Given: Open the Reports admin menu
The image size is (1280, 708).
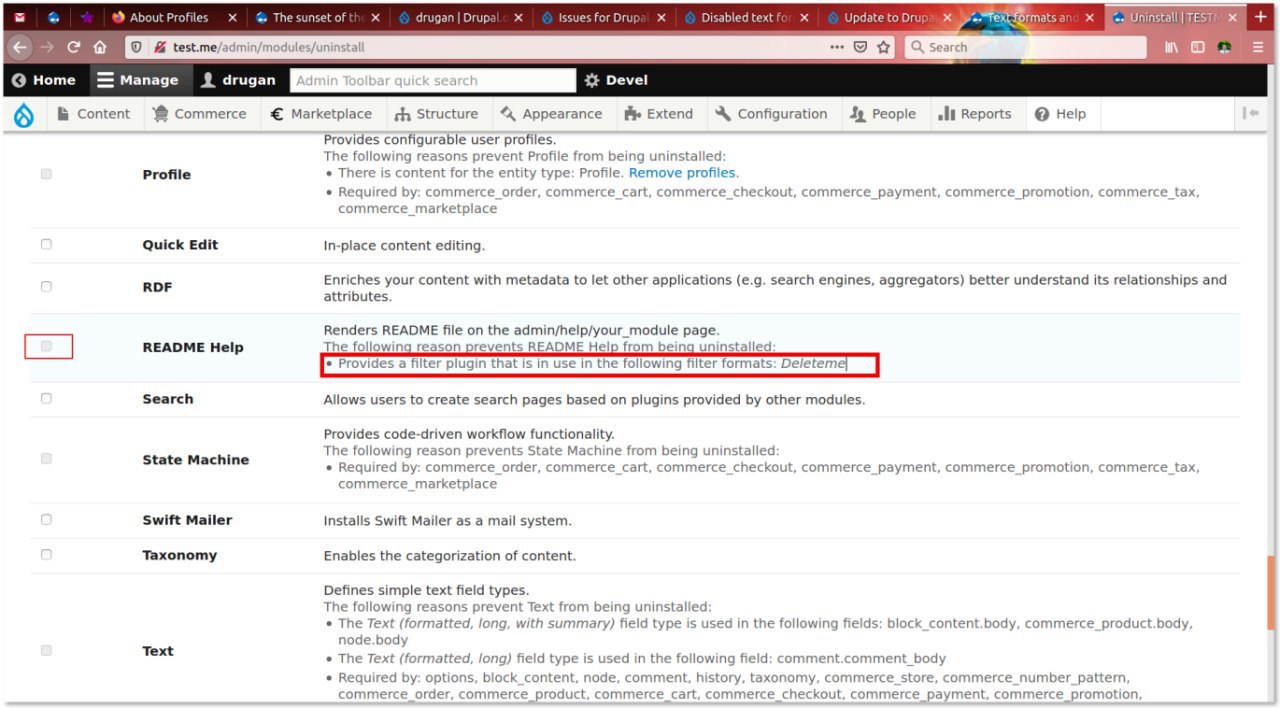Looking at the screenshot, I should 975,114.
